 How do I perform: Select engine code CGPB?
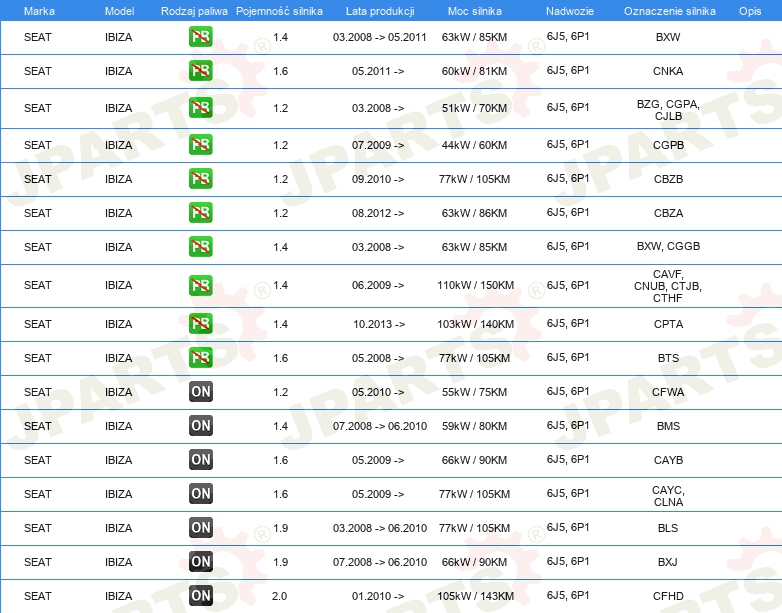(668, 145)
